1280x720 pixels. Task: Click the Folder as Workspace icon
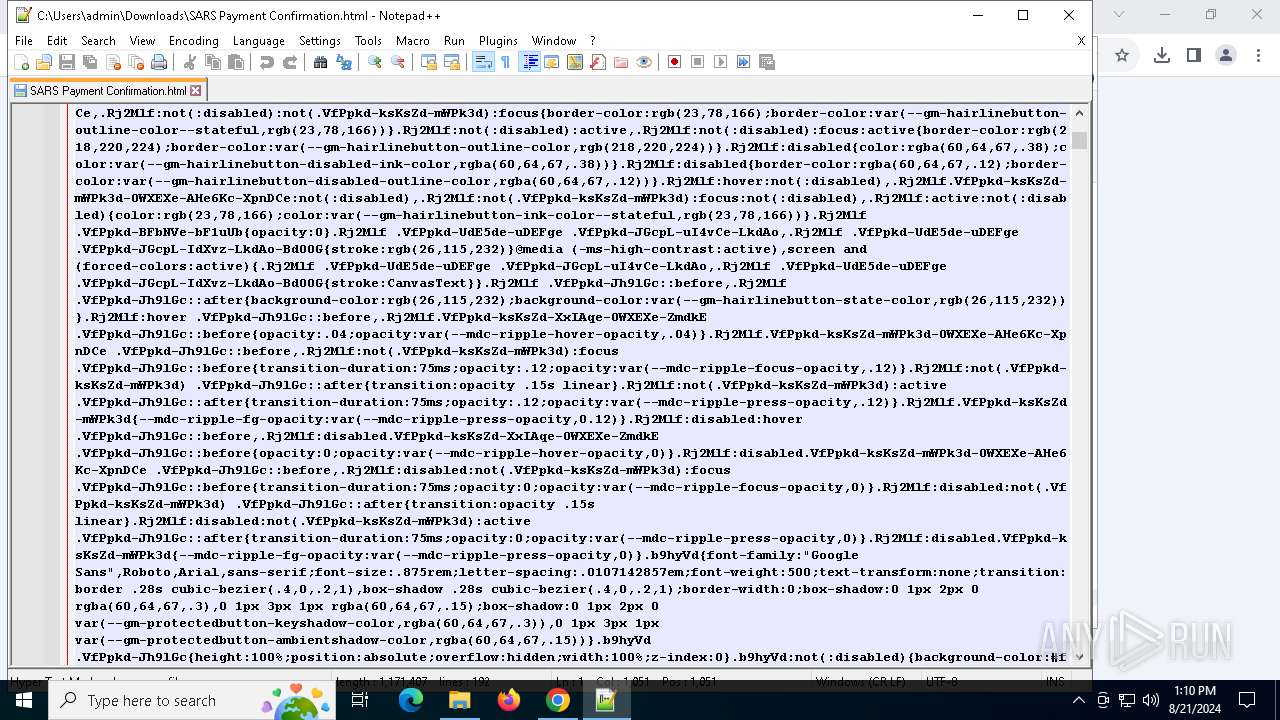(x=621, y=62)
